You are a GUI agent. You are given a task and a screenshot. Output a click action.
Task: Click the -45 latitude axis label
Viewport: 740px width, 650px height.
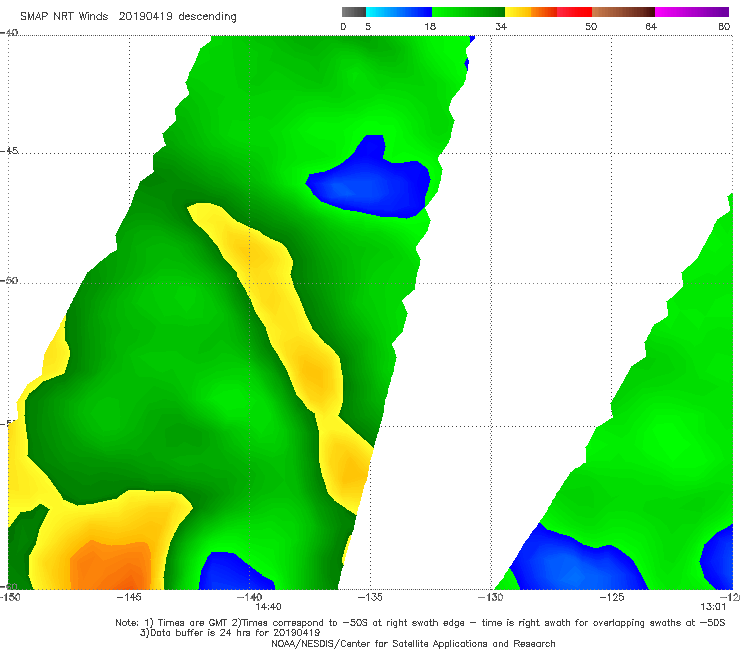click(x=9, y=151)
